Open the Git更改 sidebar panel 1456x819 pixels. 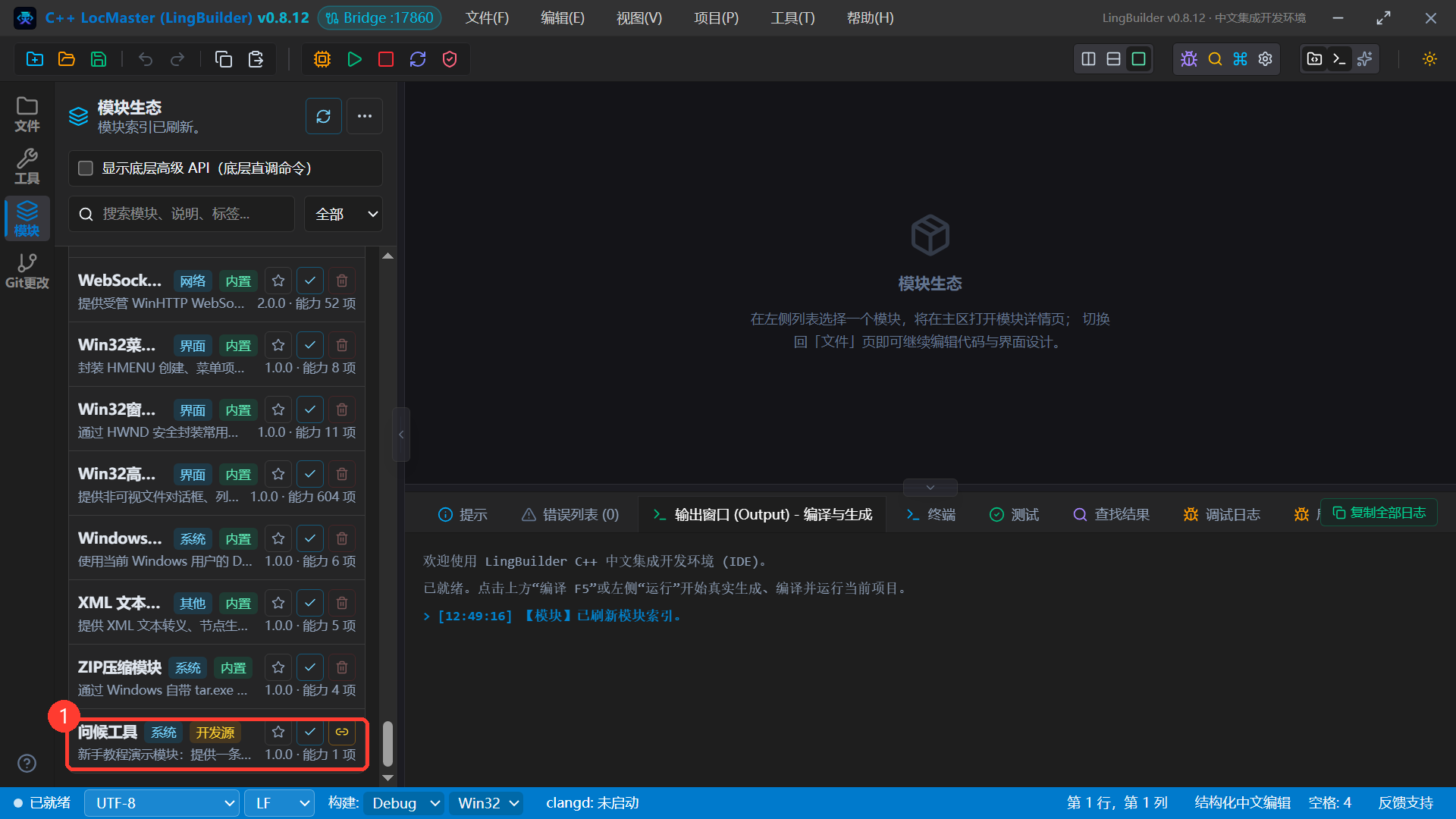pos(27,271)
